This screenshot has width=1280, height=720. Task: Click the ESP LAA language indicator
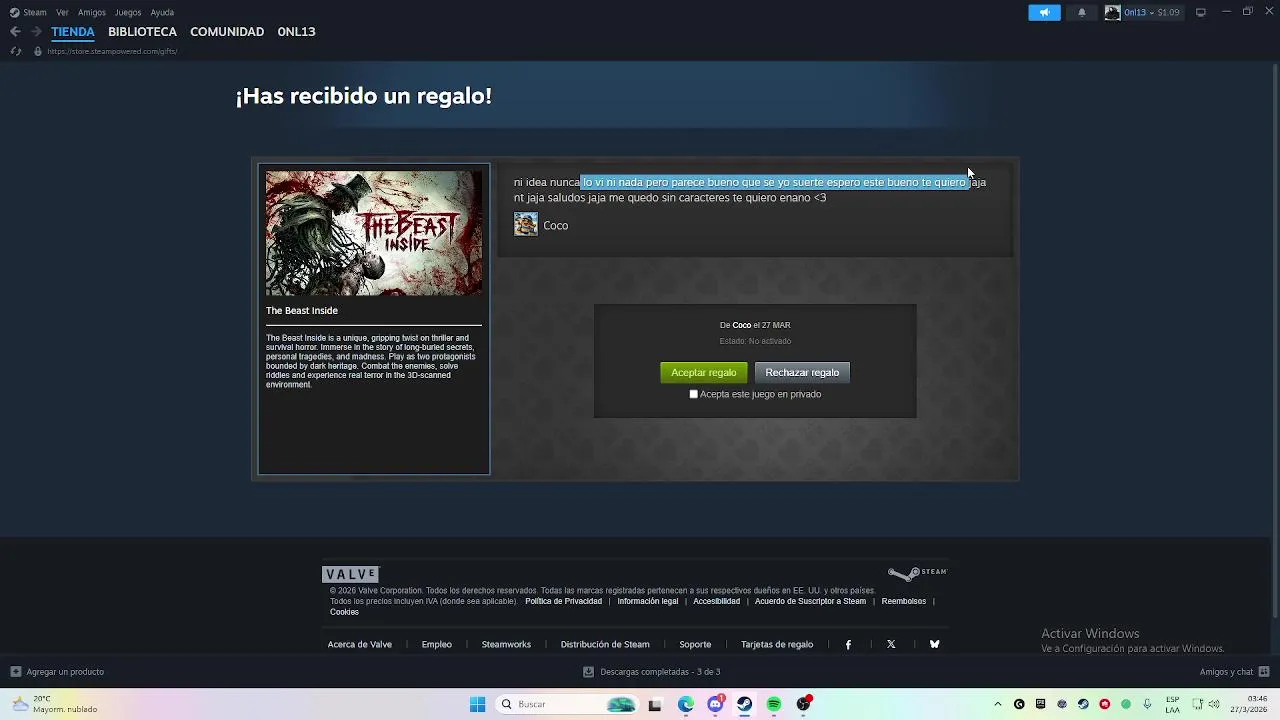click(1172, 704)
